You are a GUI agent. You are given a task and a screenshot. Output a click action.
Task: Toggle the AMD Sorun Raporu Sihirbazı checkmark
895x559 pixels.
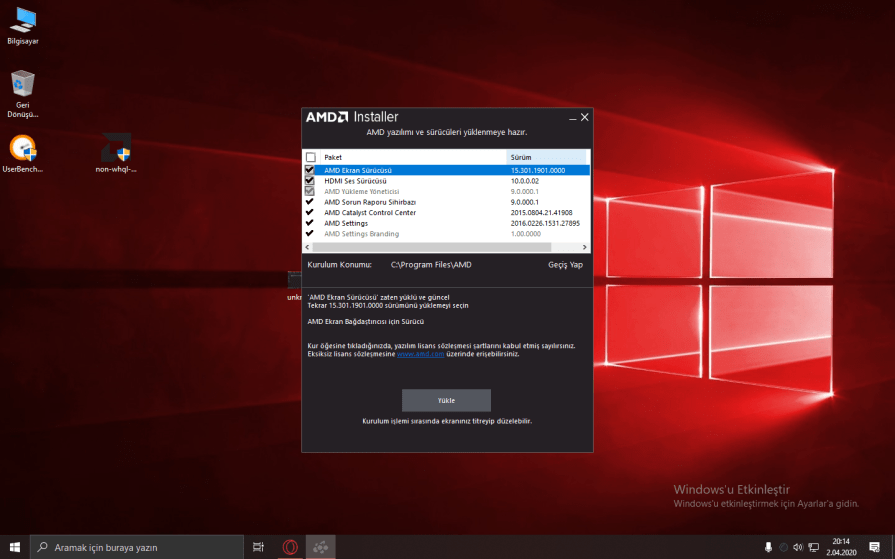(309, 202)
